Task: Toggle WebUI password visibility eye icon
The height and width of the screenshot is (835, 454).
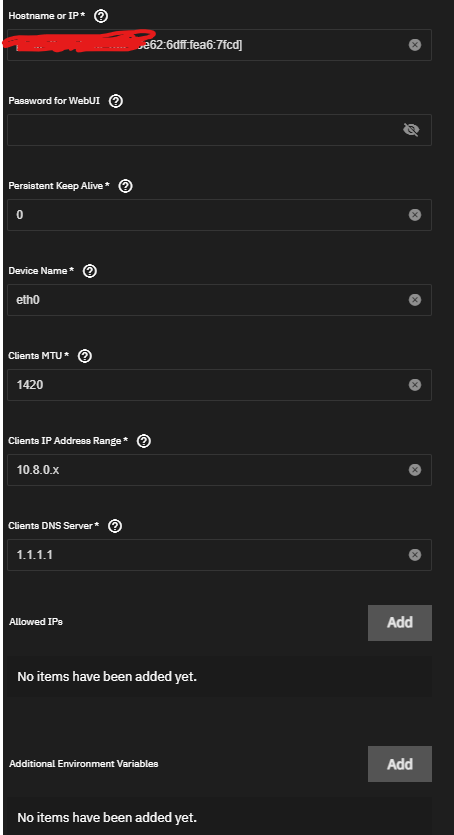Action: click(411, 129)
